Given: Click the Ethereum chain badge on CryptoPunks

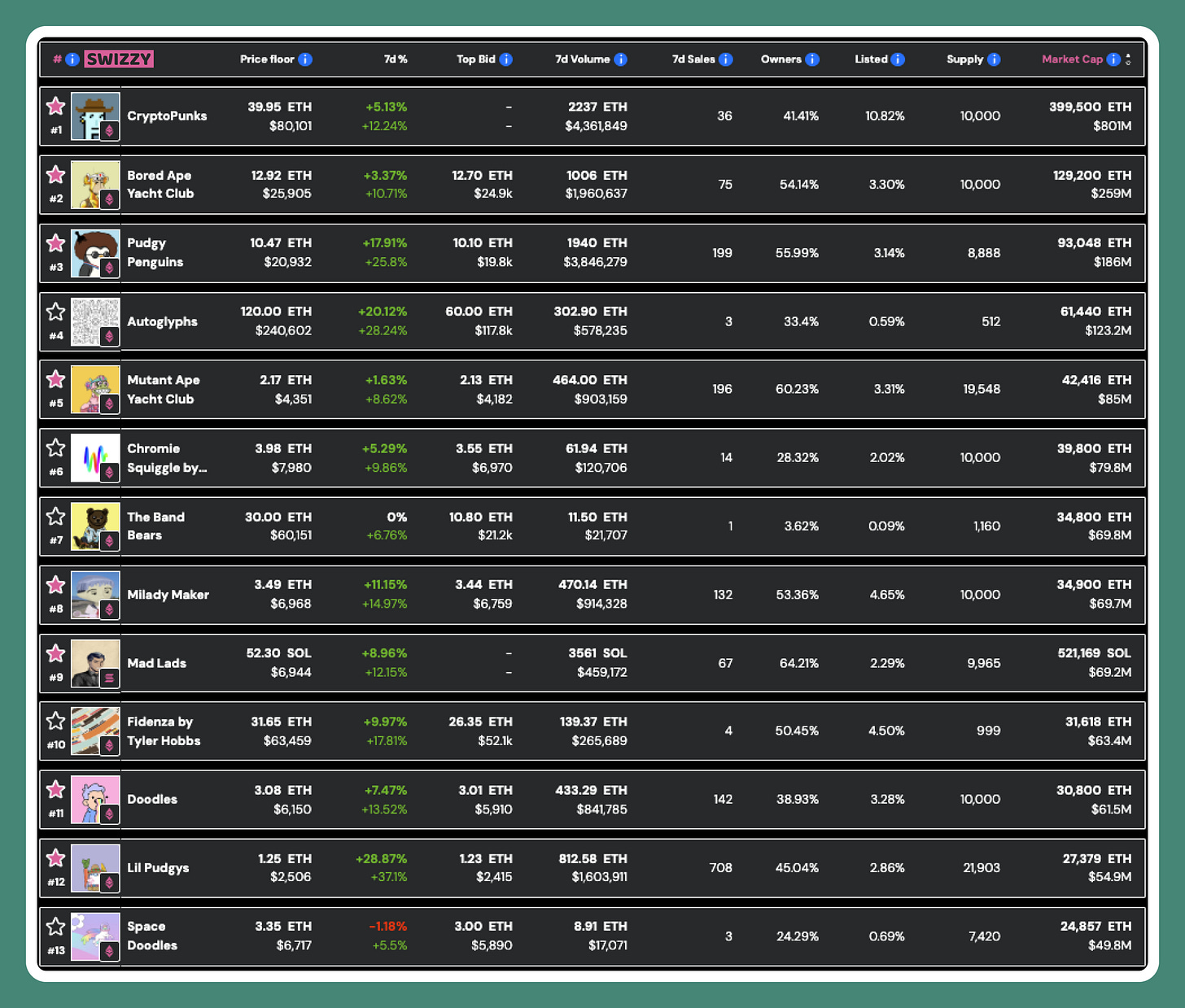Looking at the screenshot, I should pyautogui.click(x=110, y=131).
